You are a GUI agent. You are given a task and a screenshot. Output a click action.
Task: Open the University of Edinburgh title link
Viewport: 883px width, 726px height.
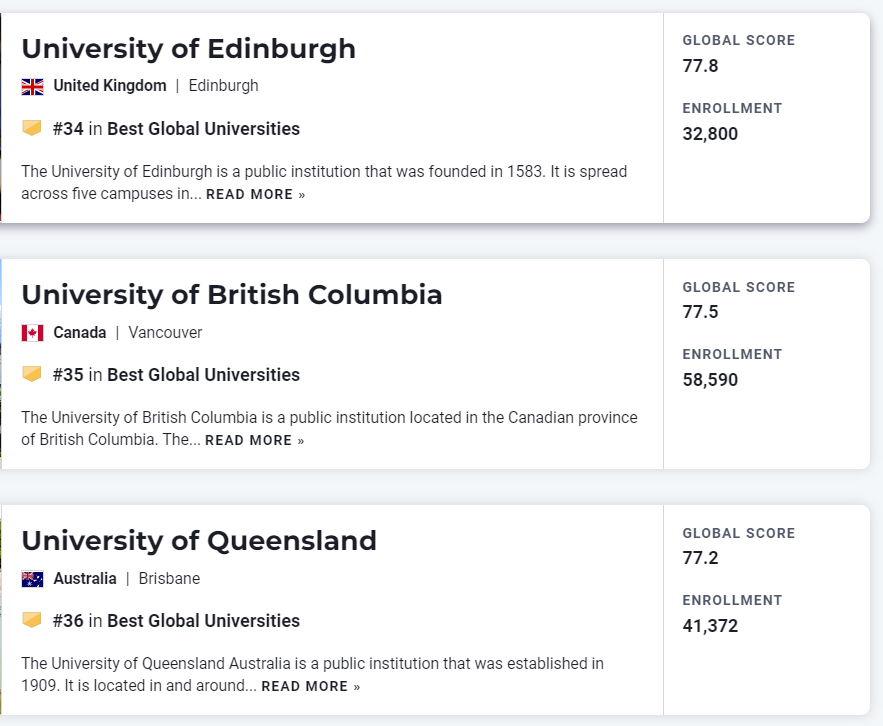[x=188, y=48]
